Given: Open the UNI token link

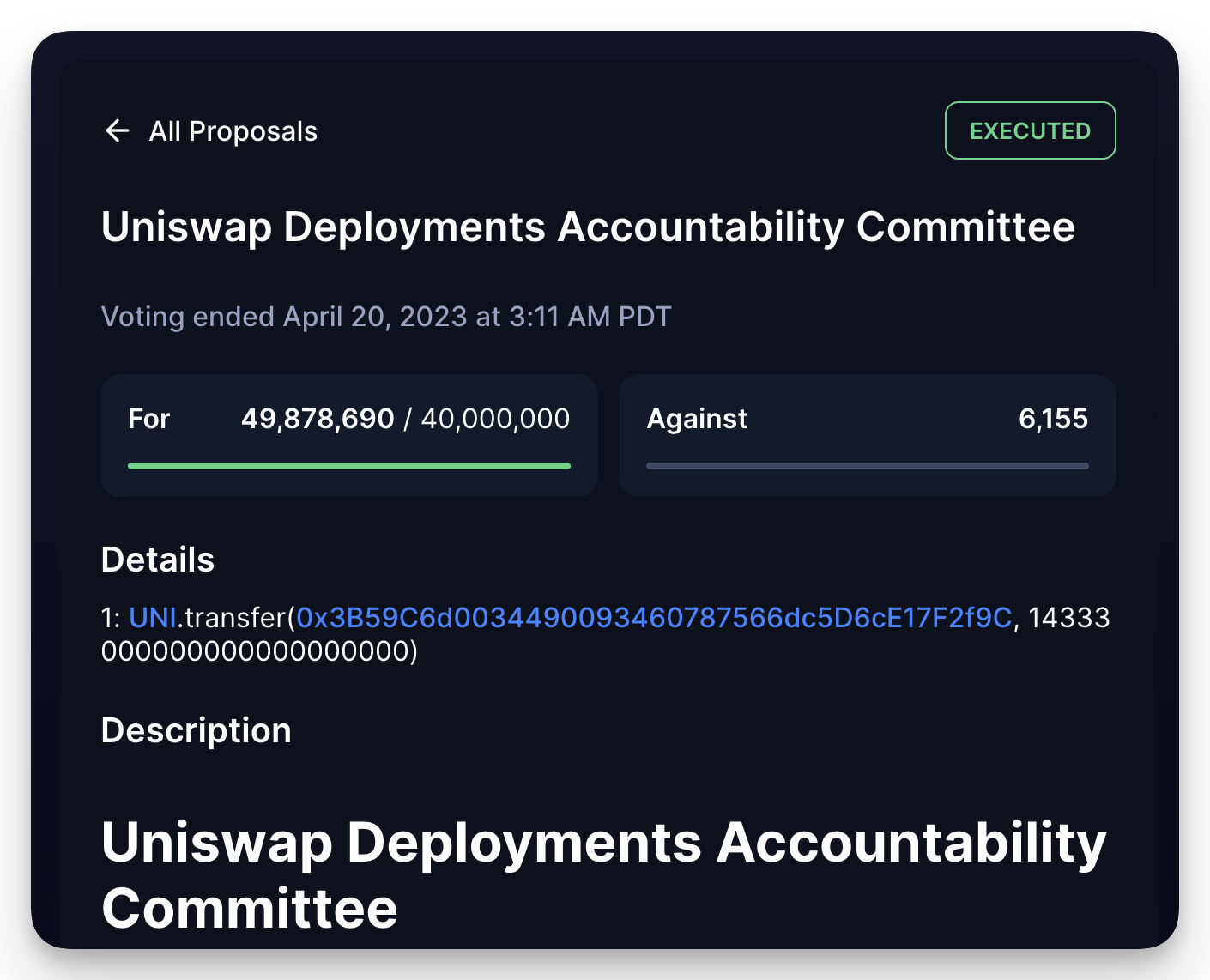Looking at the screenshot, I should point(153,618).
